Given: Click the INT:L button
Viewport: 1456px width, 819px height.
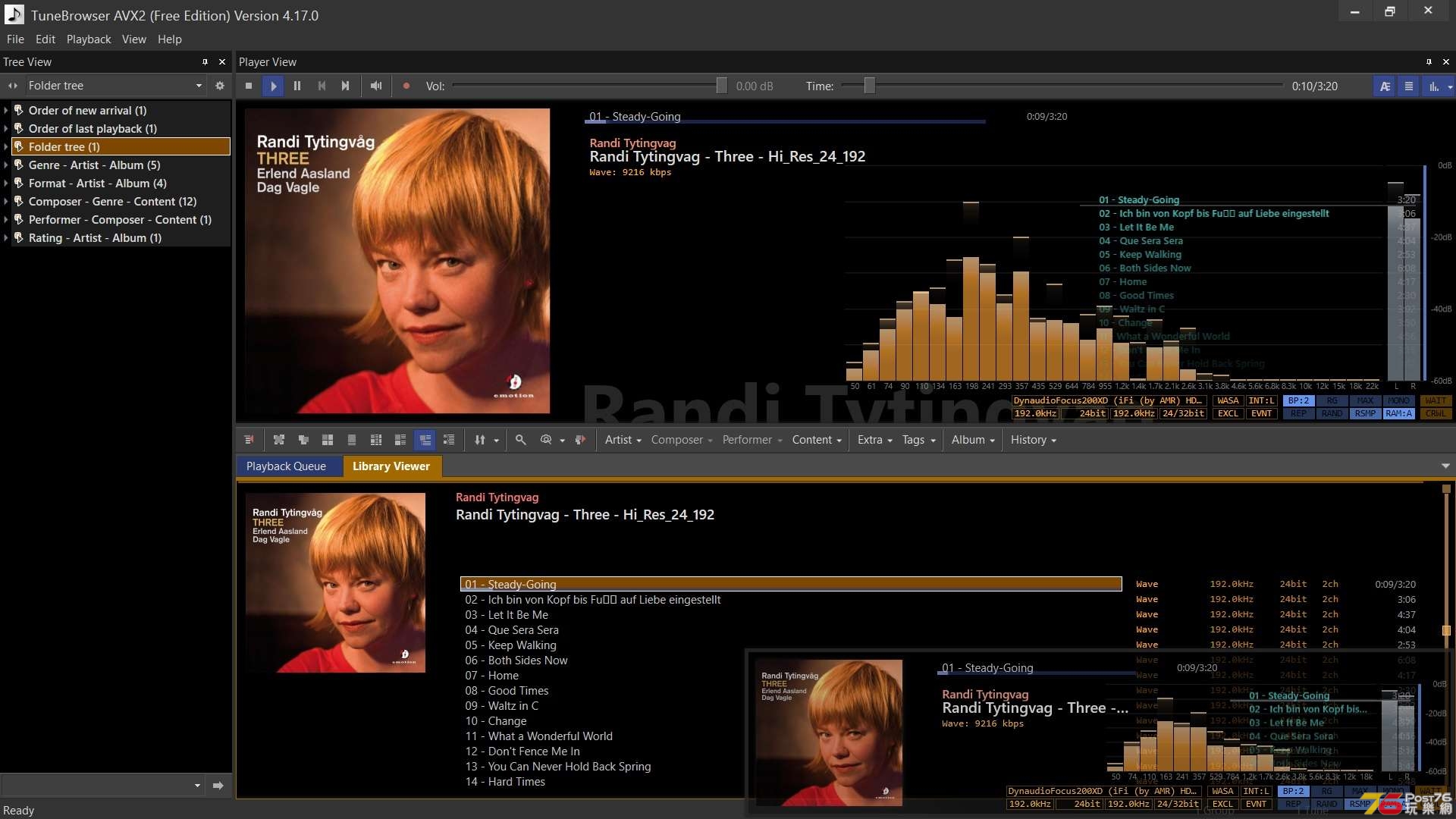Looking at the screenshot, I should tap(1262, 401).
